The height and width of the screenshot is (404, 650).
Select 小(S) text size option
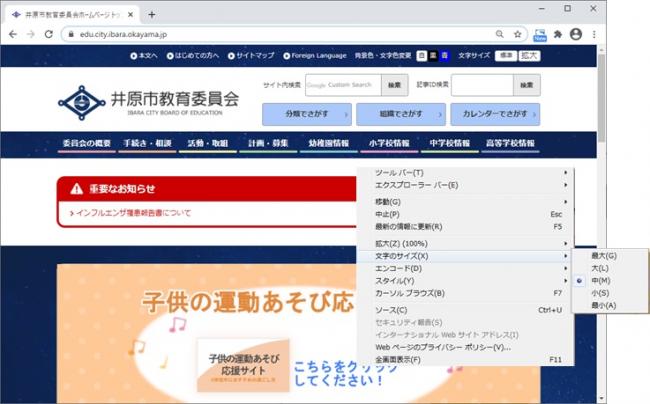[x=609, y=293]
